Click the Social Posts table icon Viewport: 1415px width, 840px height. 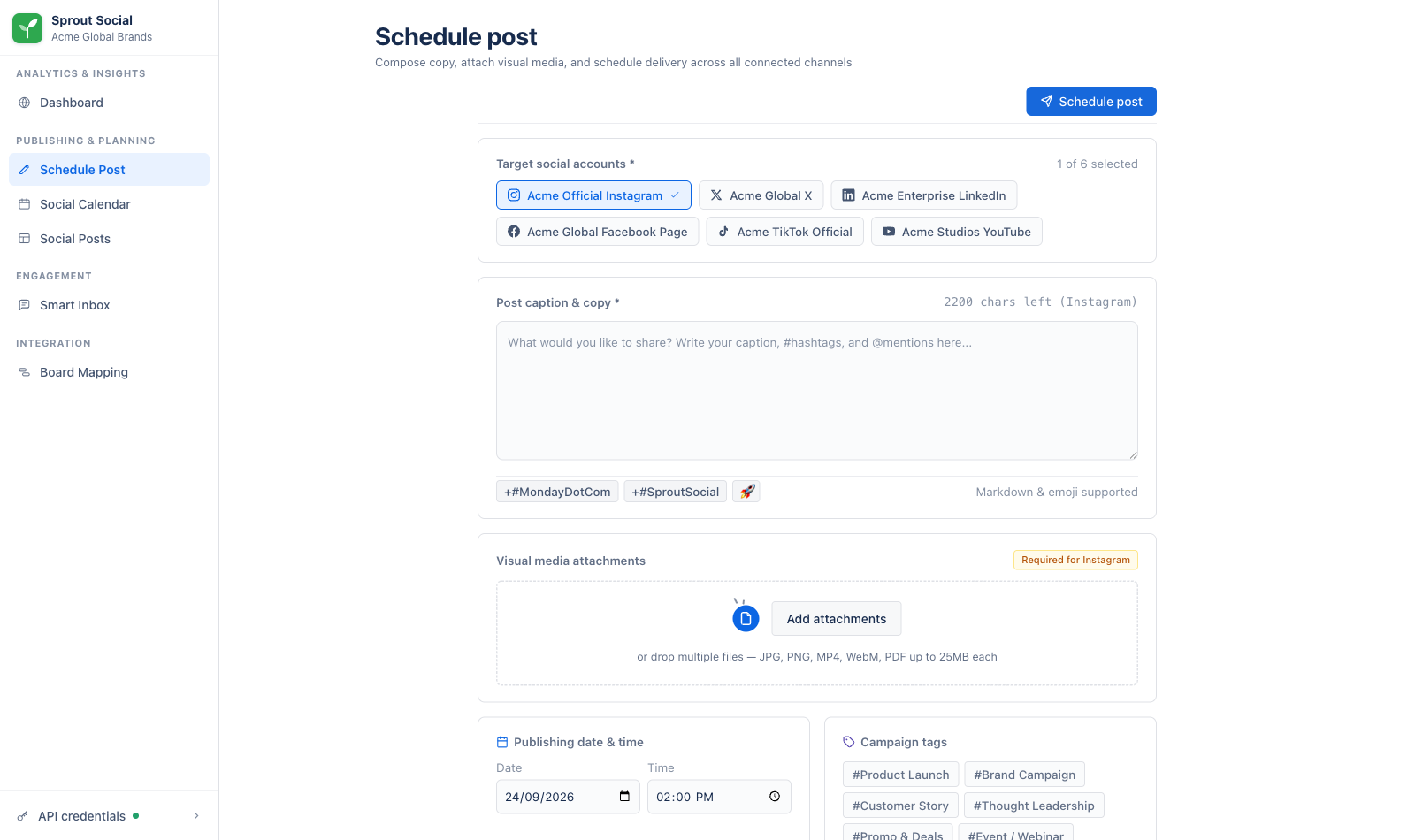[x=25, y=239]
